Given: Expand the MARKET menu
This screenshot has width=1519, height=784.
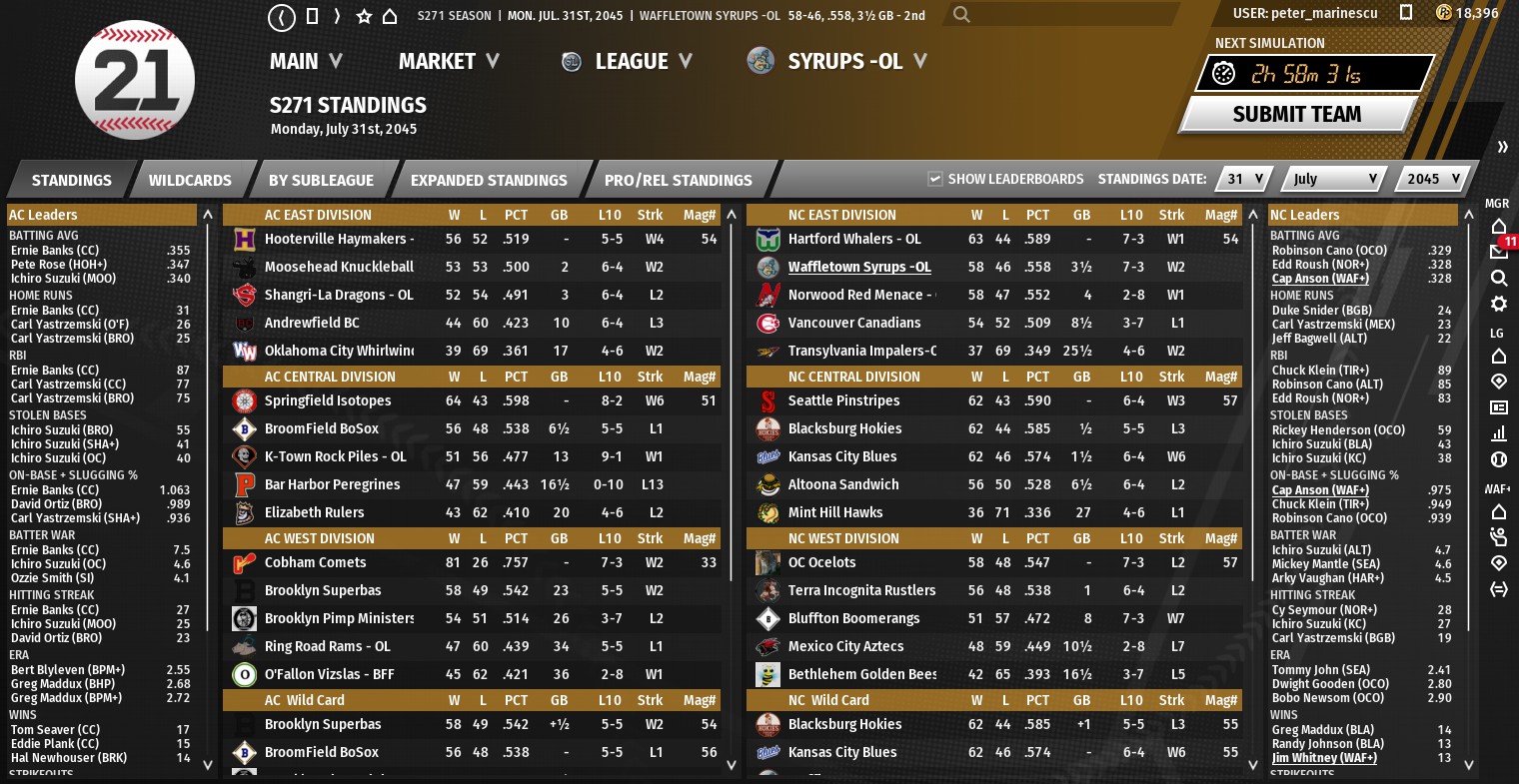Looking at the screenshot, I should click(x=449, y=62).
